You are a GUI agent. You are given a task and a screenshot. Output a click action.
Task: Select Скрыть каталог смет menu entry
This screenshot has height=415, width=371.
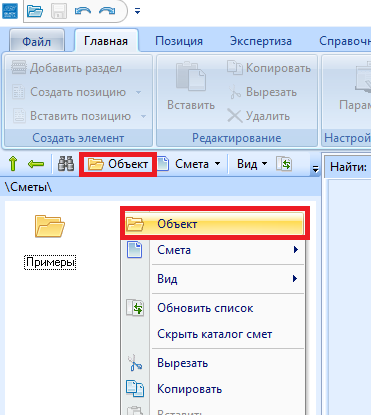[x=214, y=334]
